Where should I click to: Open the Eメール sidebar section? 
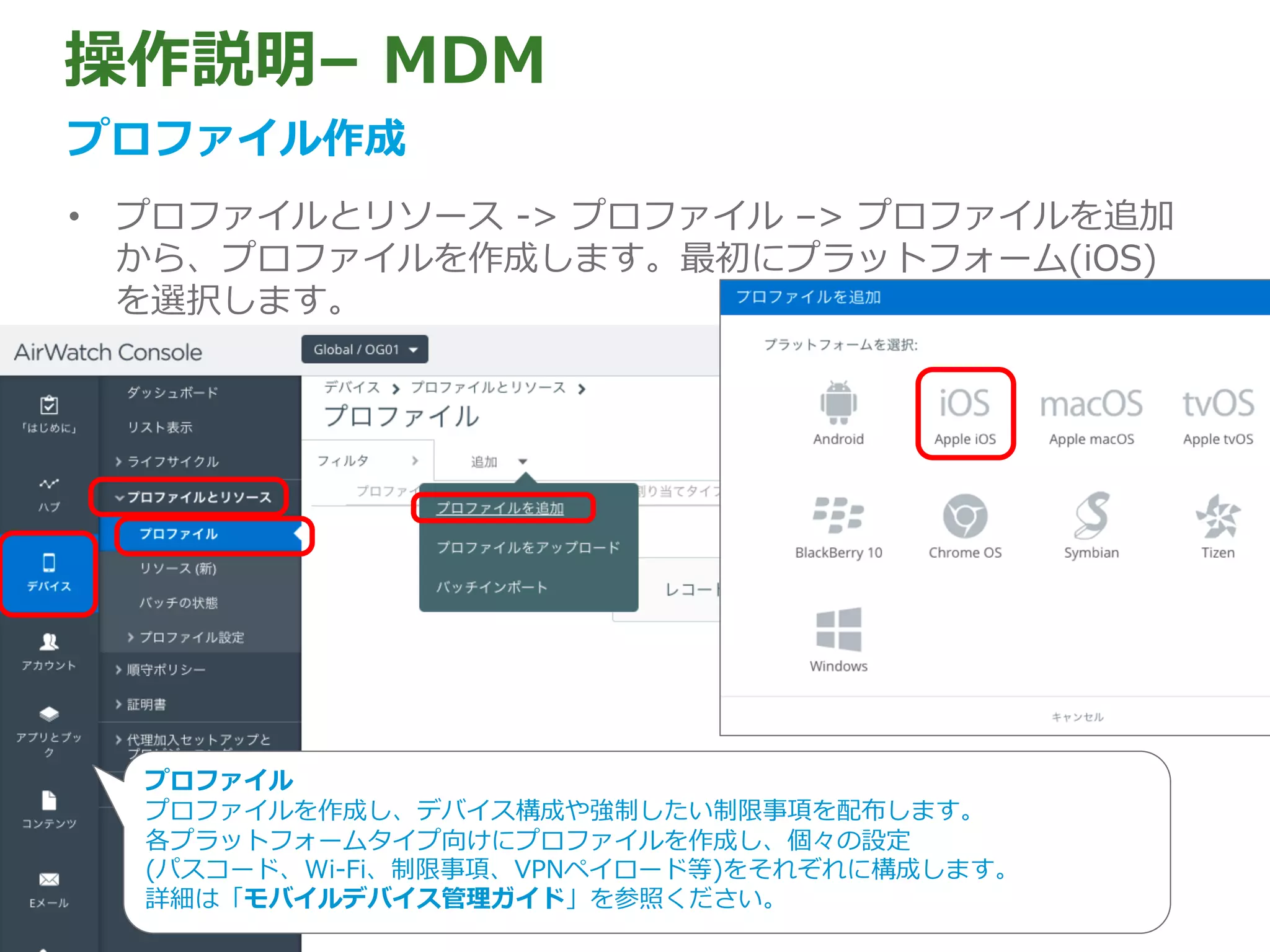click(49, 889)
